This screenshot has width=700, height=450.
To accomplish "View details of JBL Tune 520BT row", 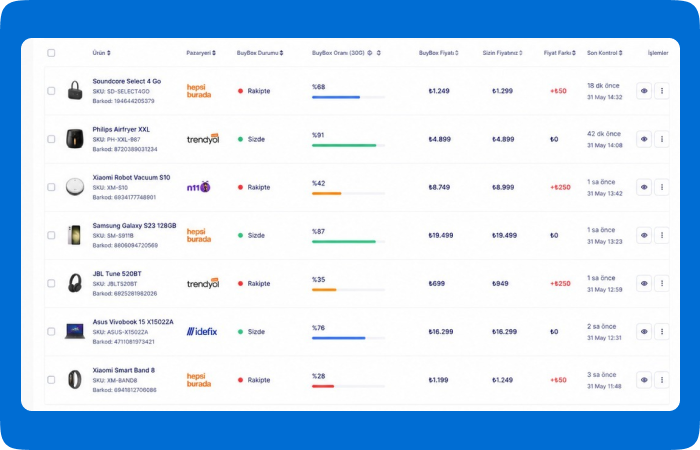I will (644, 283).
